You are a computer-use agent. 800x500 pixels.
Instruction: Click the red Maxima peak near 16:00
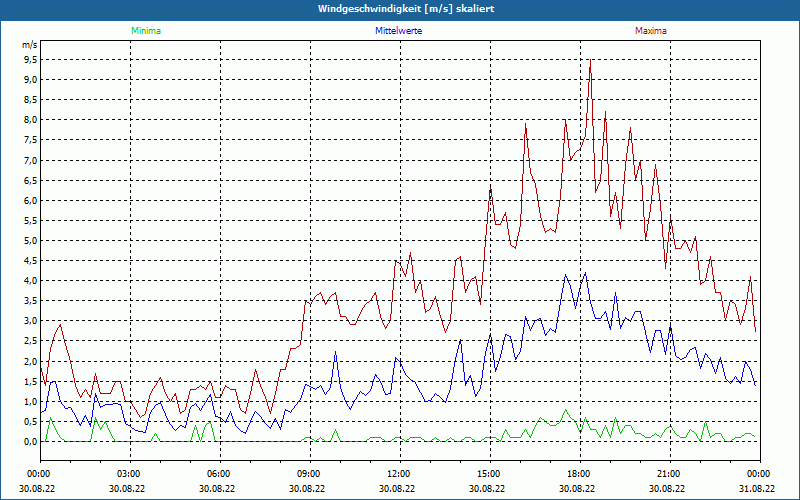(x=526, y=123)
